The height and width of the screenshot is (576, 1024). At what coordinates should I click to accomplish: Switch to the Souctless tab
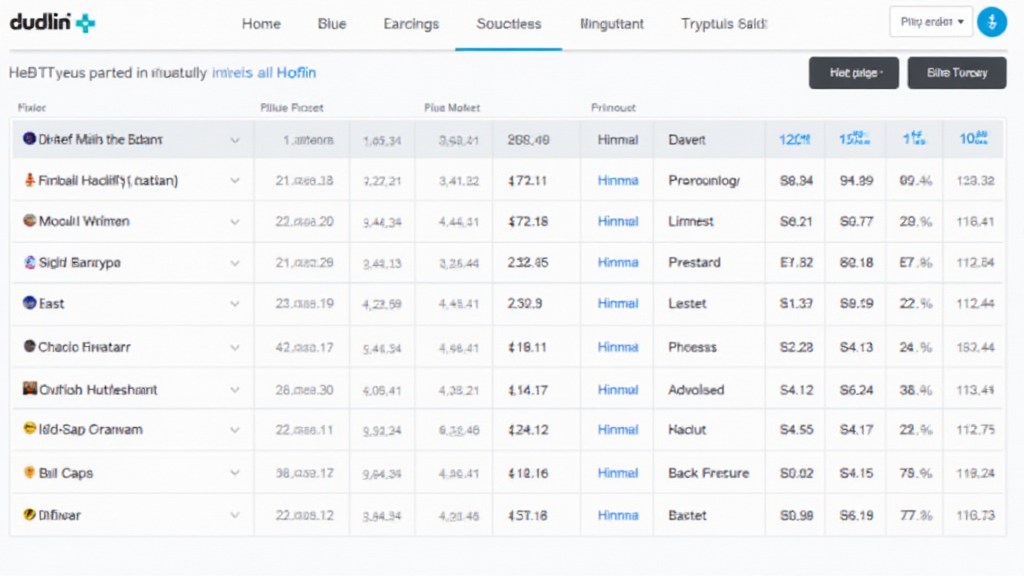tap(509, 23)
